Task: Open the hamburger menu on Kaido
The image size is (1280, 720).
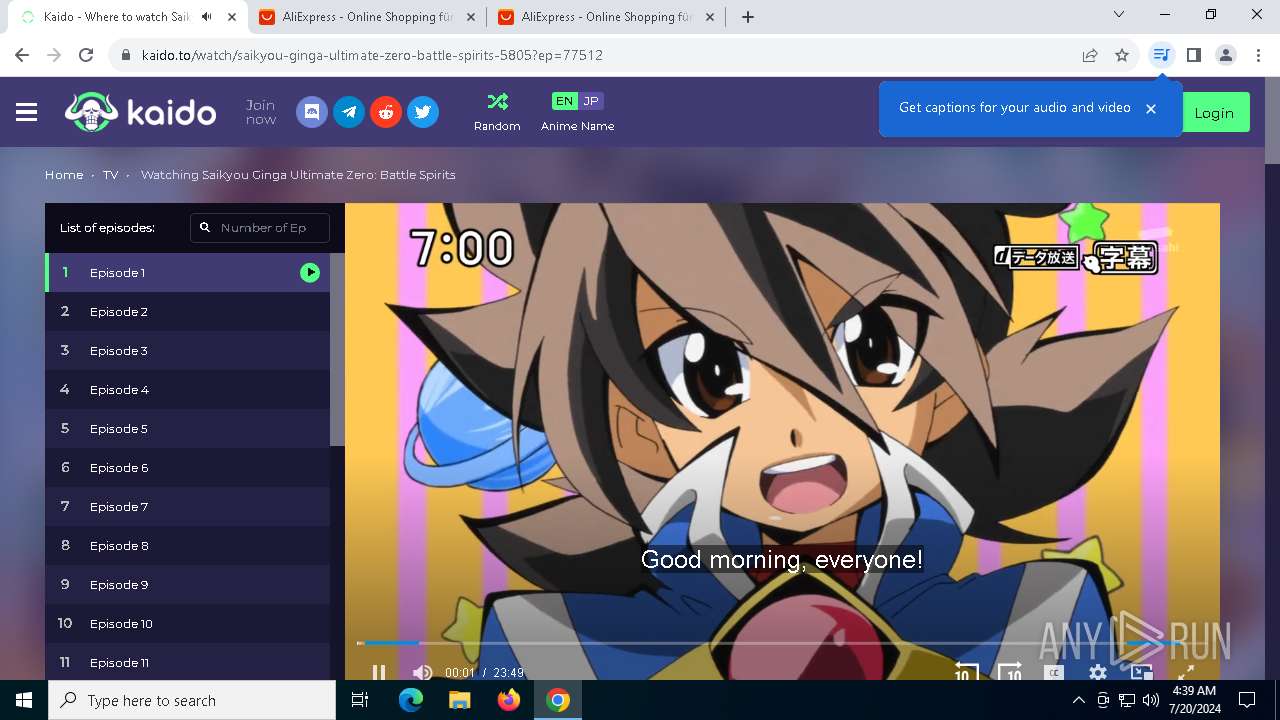Action: click(27, 112)
